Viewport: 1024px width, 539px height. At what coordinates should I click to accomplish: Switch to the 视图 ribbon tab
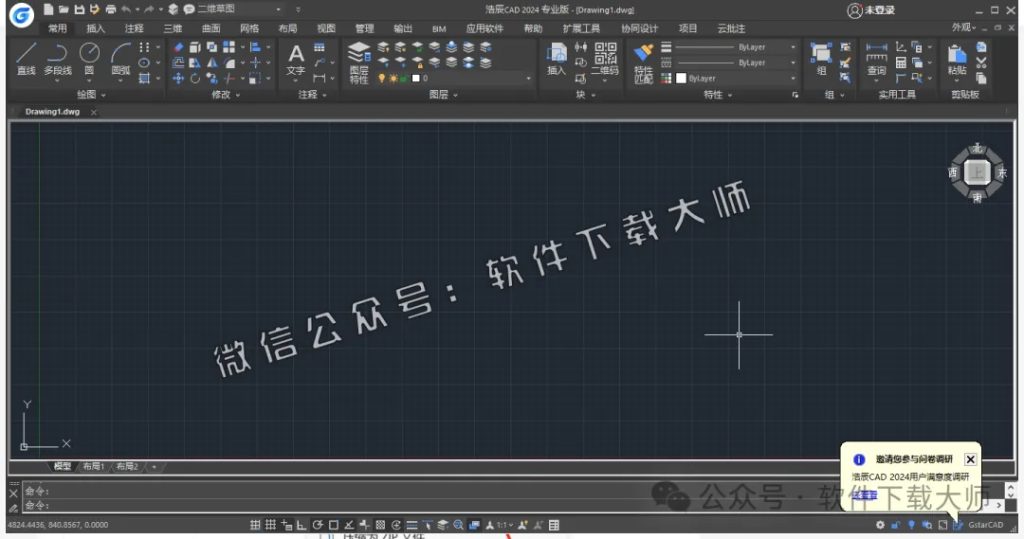click(326, 28)
